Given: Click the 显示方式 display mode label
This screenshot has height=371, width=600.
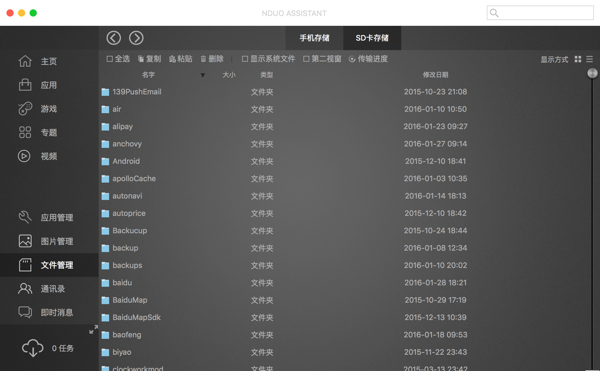Looking at the screenshot, I should pos(554,59).
